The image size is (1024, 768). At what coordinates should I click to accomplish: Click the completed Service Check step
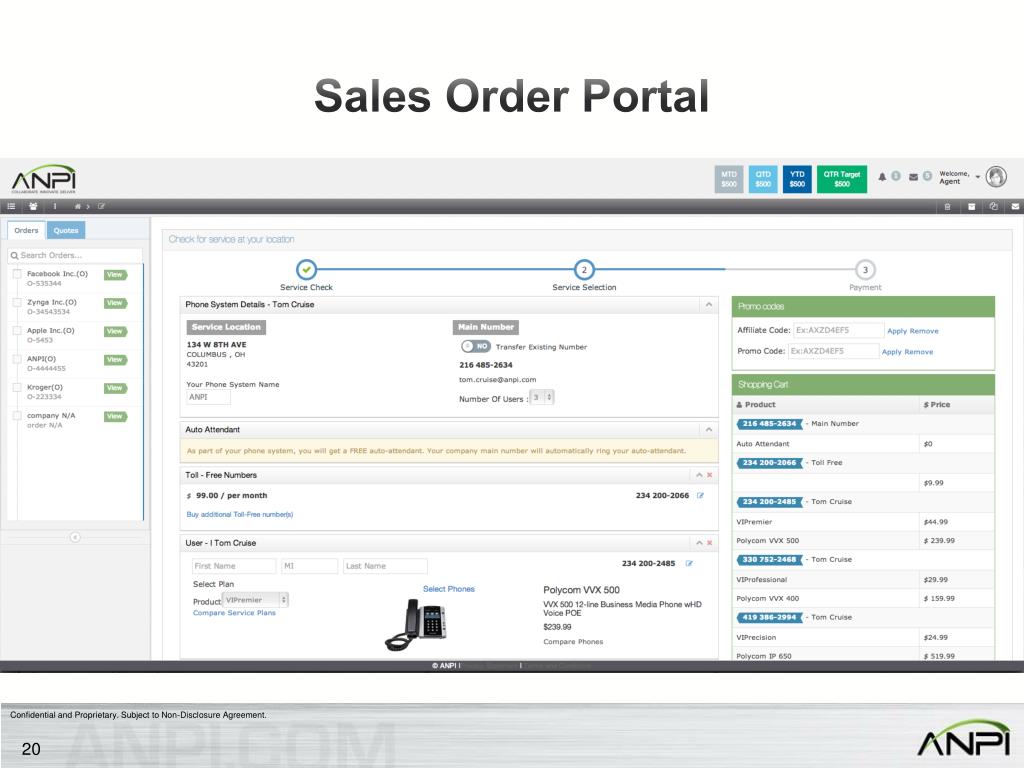click(x=306, y=269)
